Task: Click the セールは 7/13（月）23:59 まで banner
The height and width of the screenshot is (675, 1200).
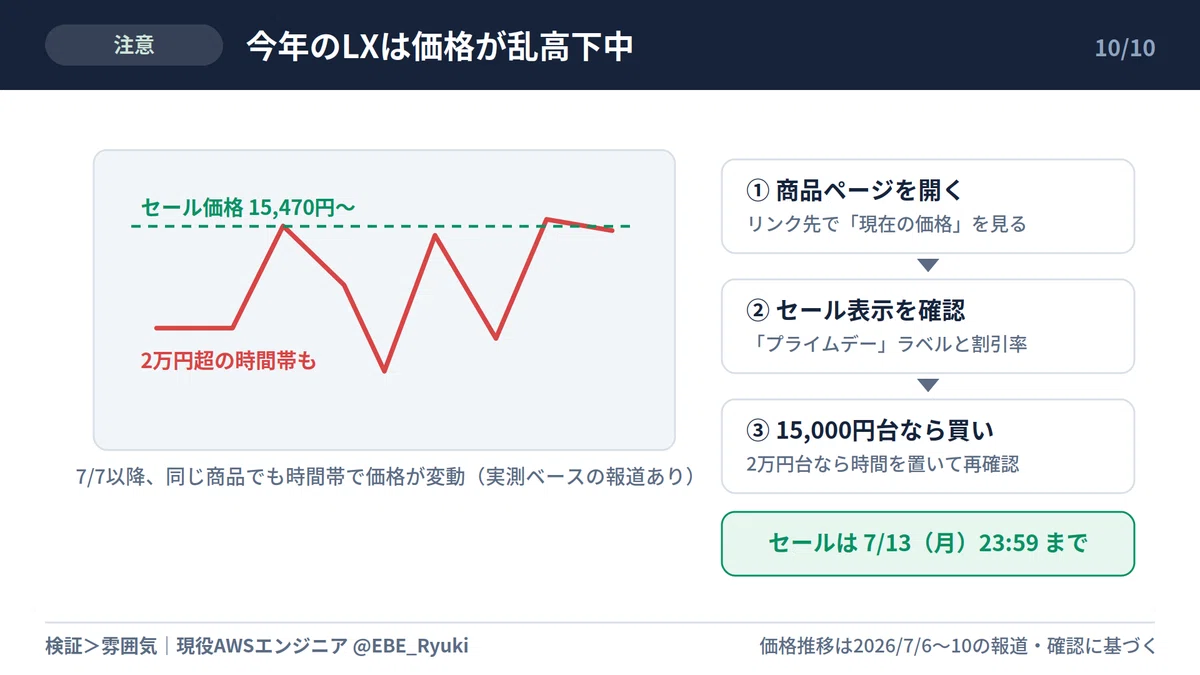Action: click(928, 543)
